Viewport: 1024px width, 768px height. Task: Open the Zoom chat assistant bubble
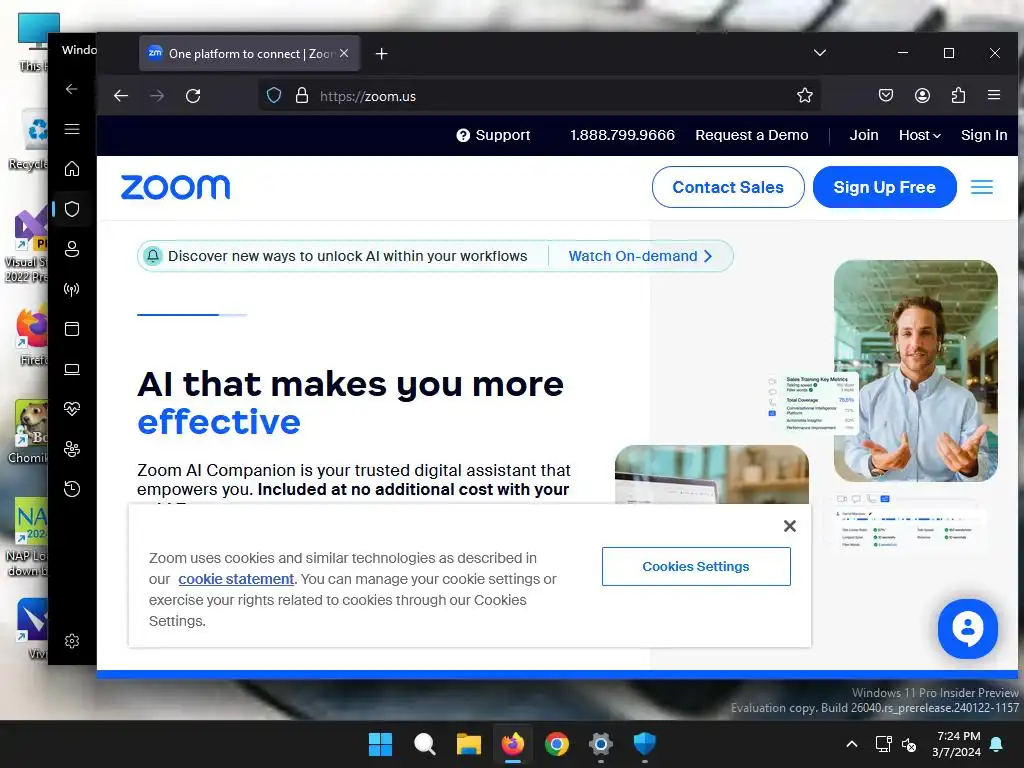point(967,628)
